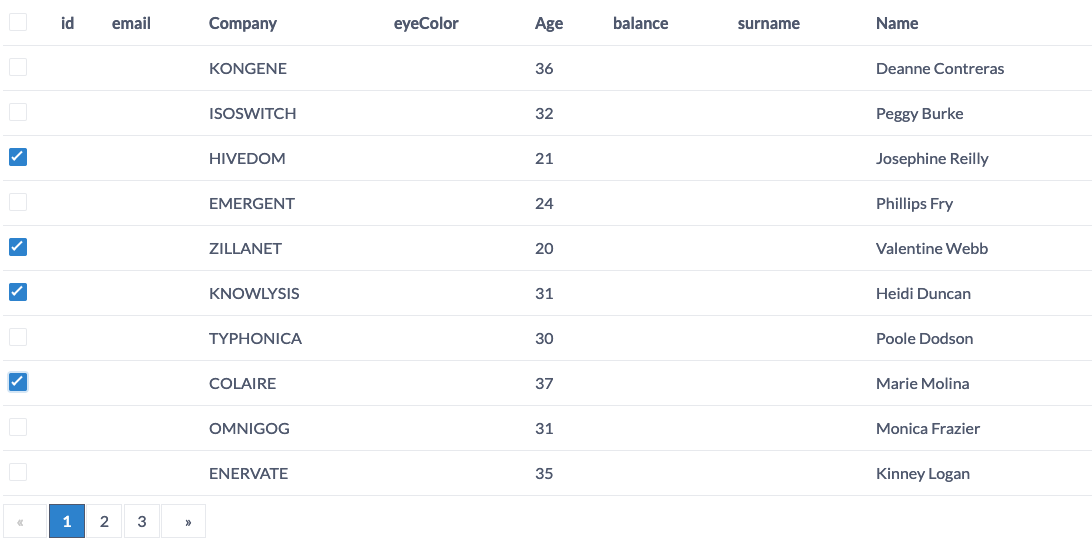The width and height of the screenshot is (1092, 544).
Task: Select the ENERVATE row checkbox
Action: (x=17, y=472)
